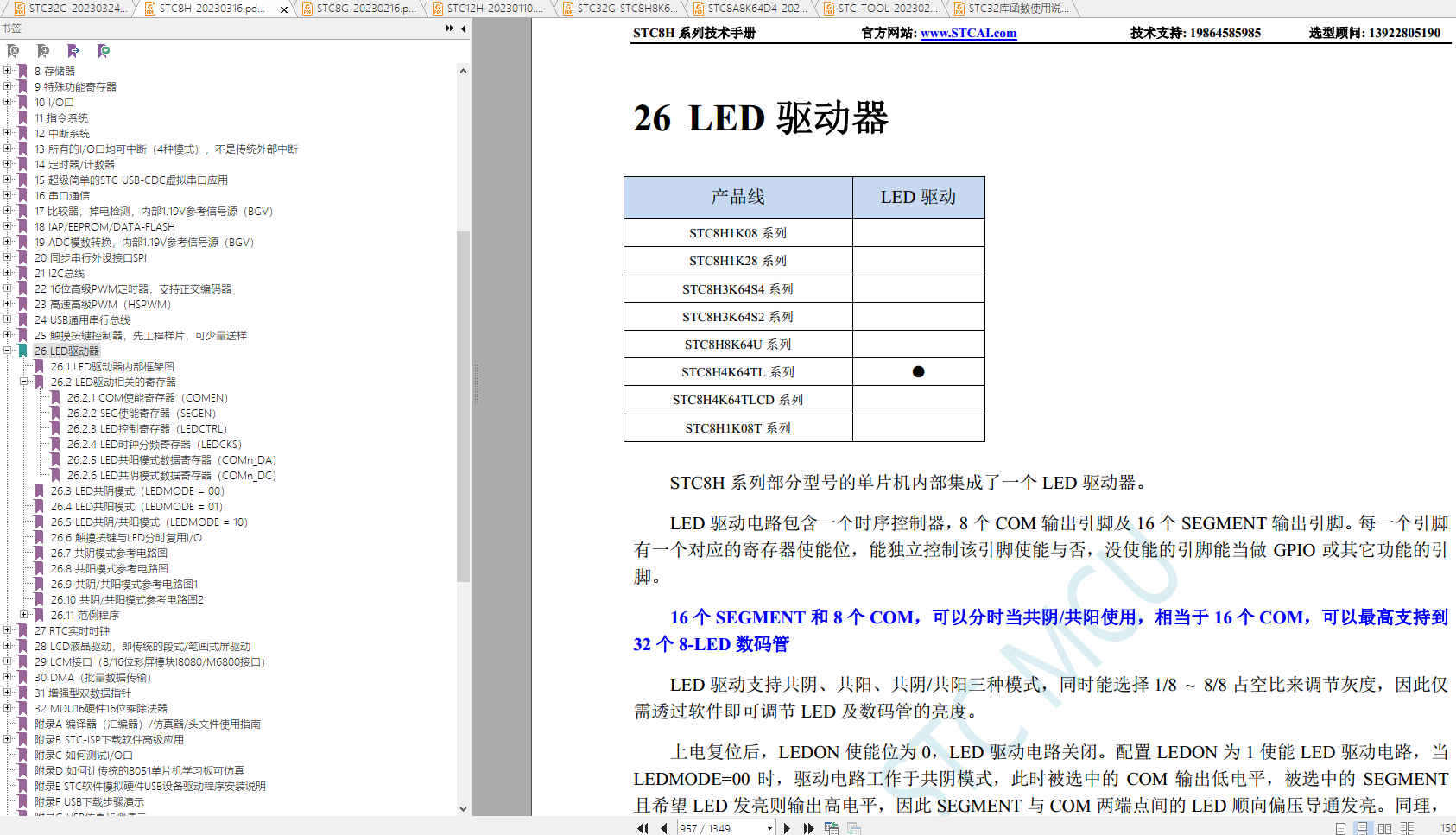Collapse the 26.2 LED驱动相关的寄存器 node
The width and height of the screenshot is (1456, 835).
click(x=24, y=382)
